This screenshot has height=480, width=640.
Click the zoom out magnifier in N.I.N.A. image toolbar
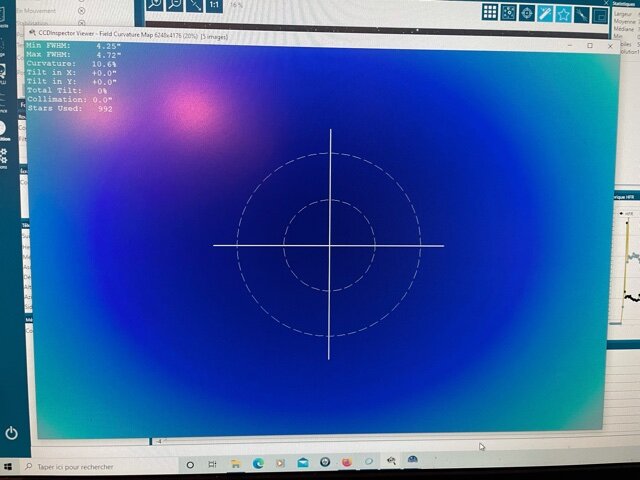pyautogui.click(x=175, y=5)
